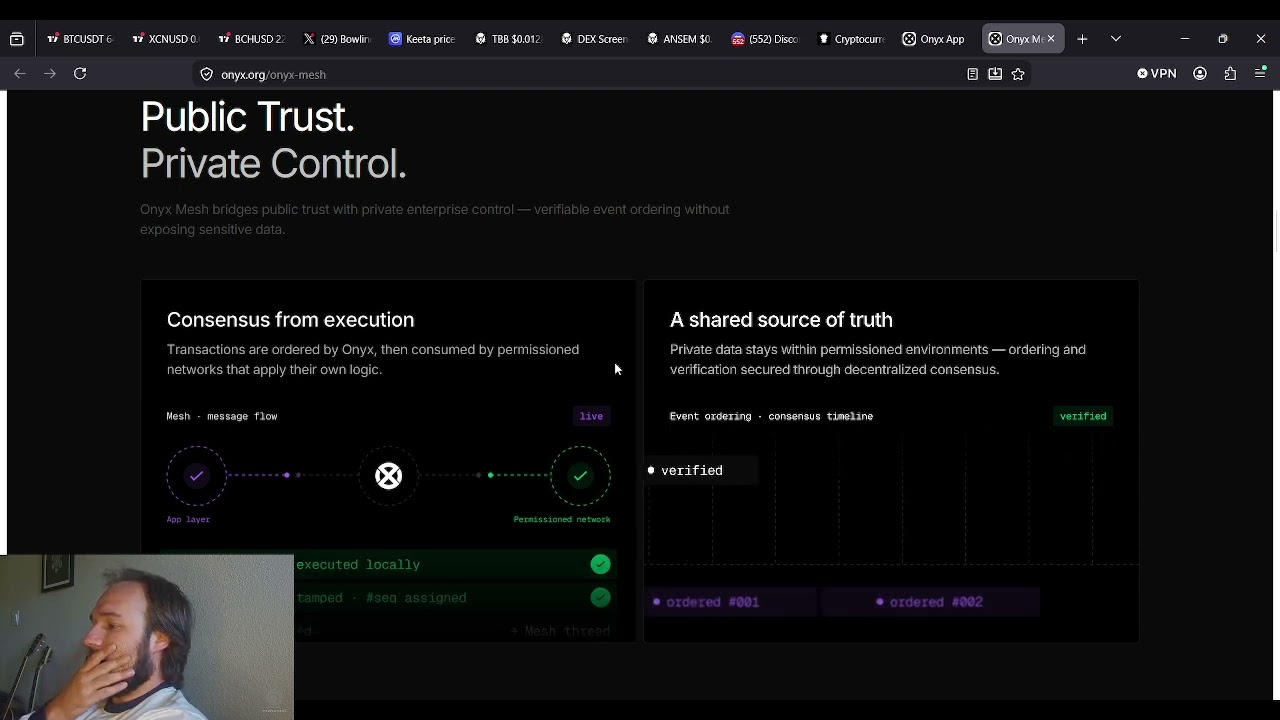Switch to the XCNUSD tab
Image resolution: width=1280 pixels, height=720 pixels.
click(167, 39)
